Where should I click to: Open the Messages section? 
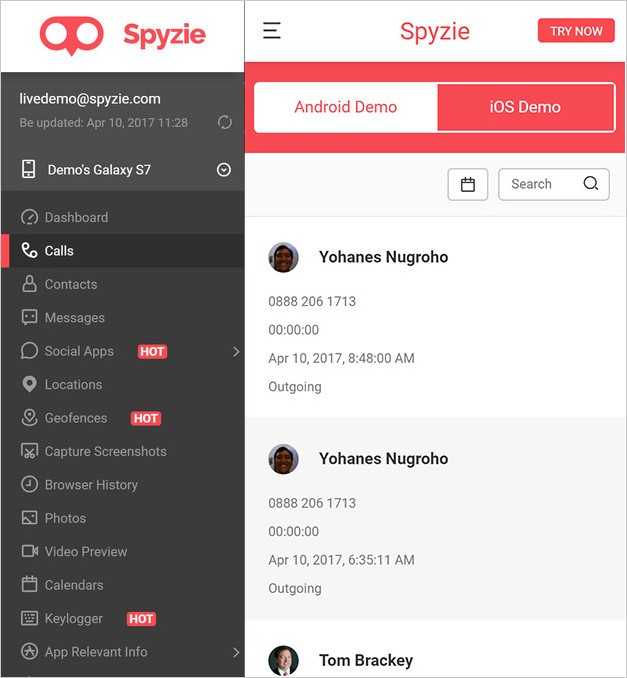tap(74, 318)
